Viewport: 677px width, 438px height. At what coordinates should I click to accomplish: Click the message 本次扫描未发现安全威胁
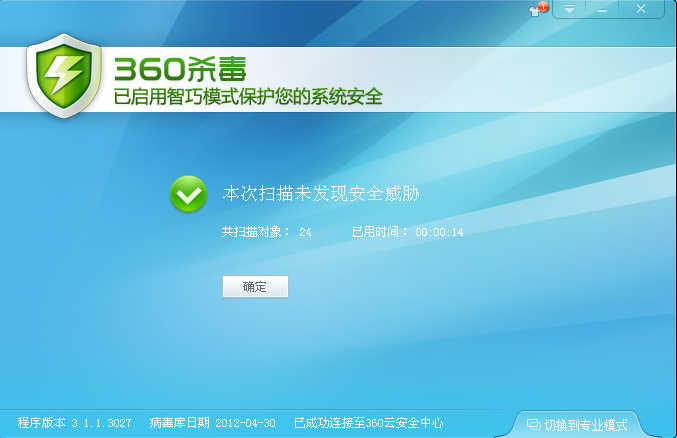coord(321,194)
